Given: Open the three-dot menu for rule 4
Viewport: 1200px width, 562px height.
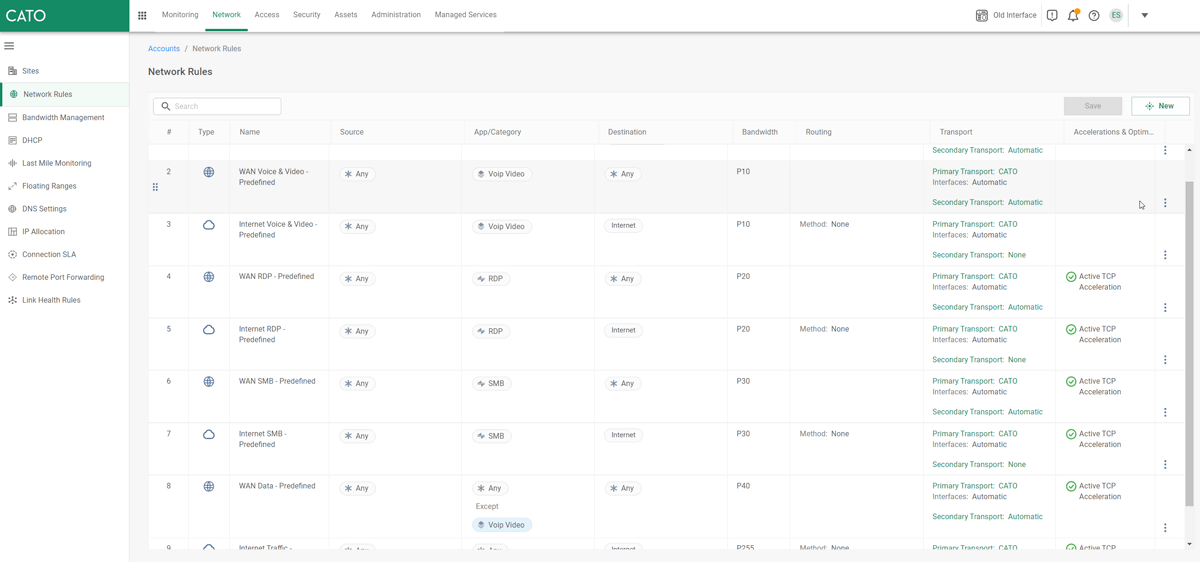Looking at the screenshot, I should [x=1165, y=308].
